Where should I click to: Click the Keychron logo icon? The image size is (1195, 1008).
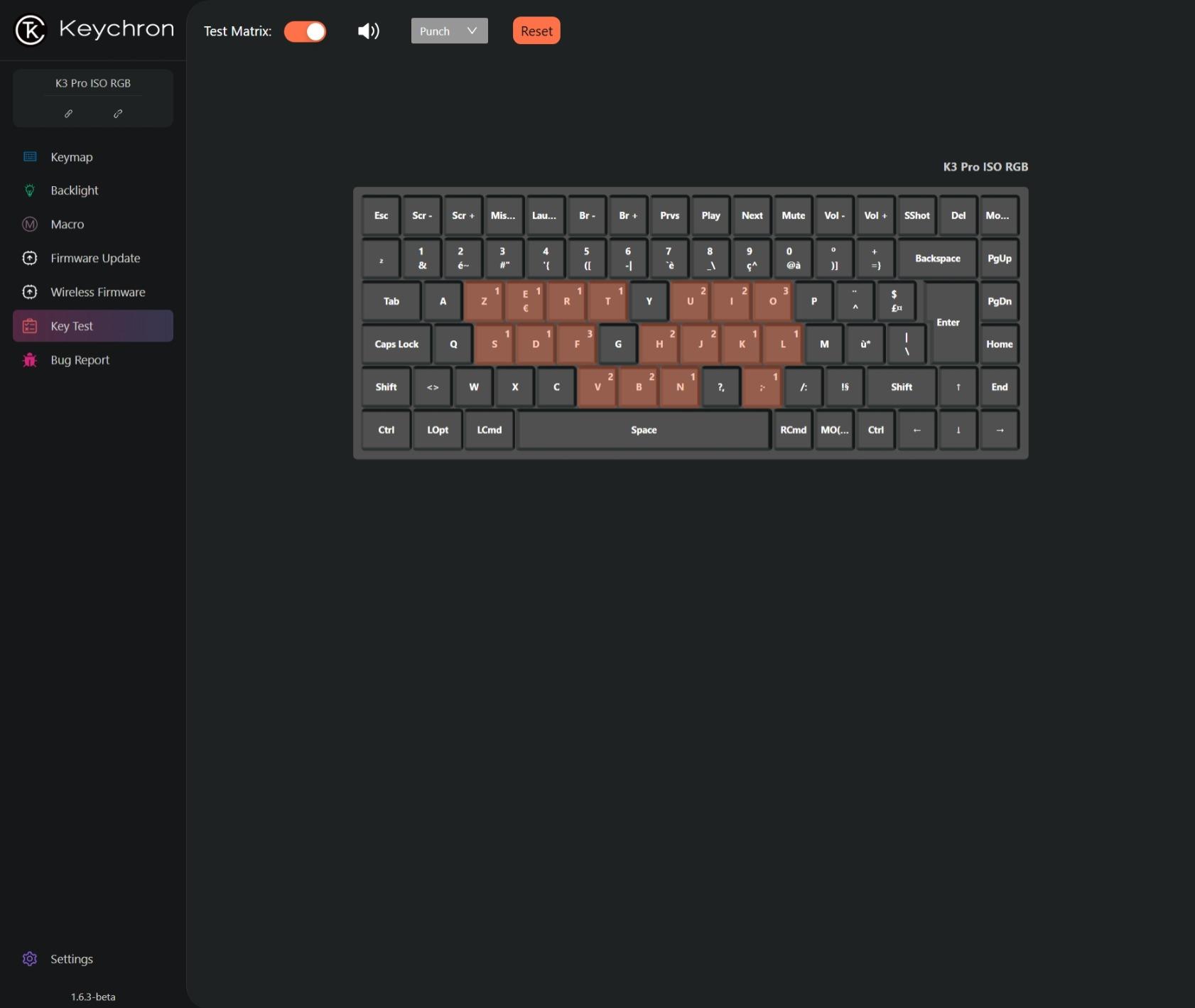(30, 30)
